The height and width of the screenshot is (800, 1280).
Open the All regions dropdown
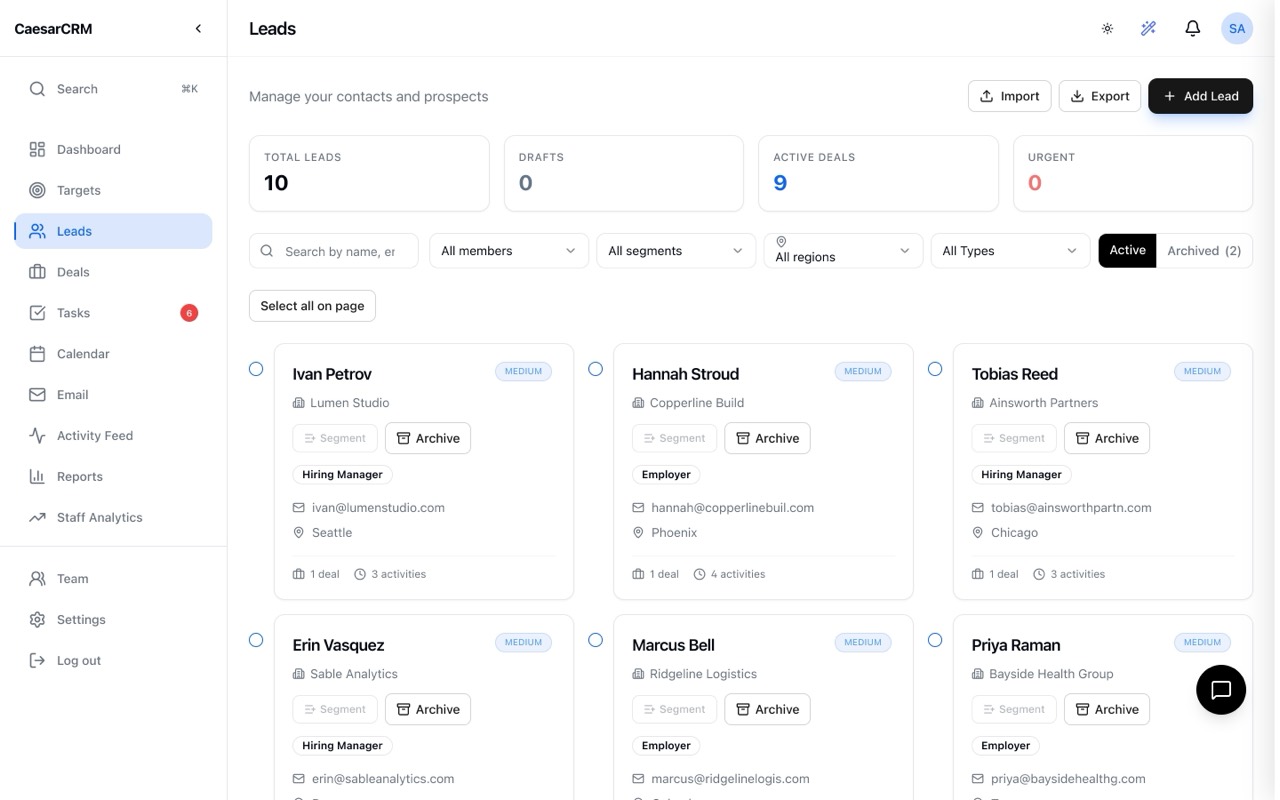(x=843, y=251)
